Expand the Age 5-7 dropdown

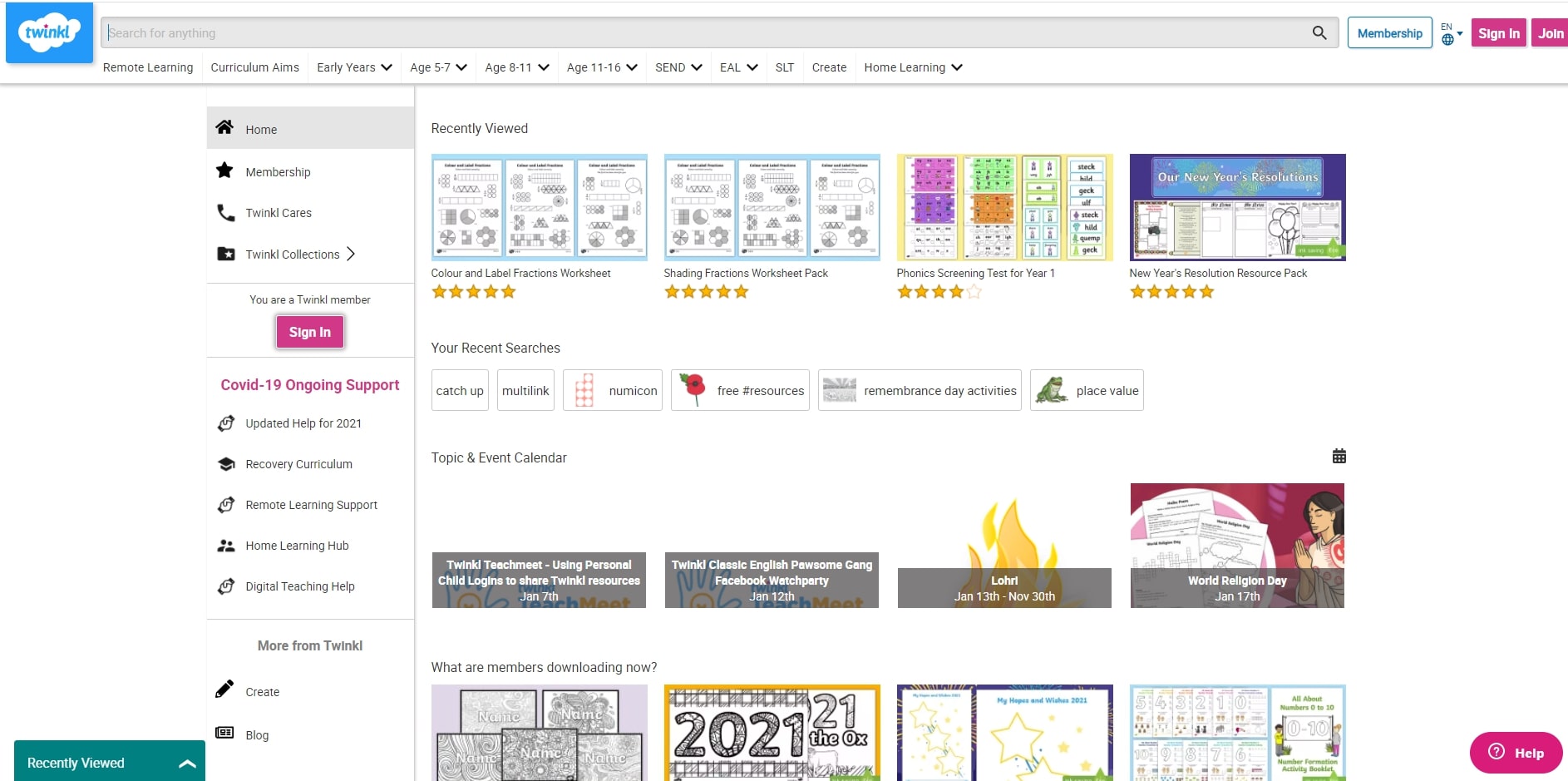pos(438,67)
